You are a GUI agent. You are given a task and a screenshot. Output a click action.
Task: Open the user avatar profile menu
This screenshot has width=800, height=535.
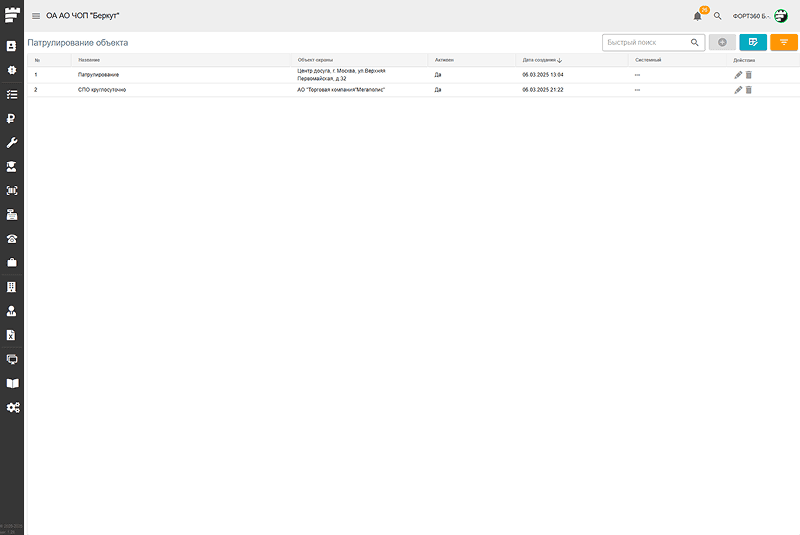781,16
